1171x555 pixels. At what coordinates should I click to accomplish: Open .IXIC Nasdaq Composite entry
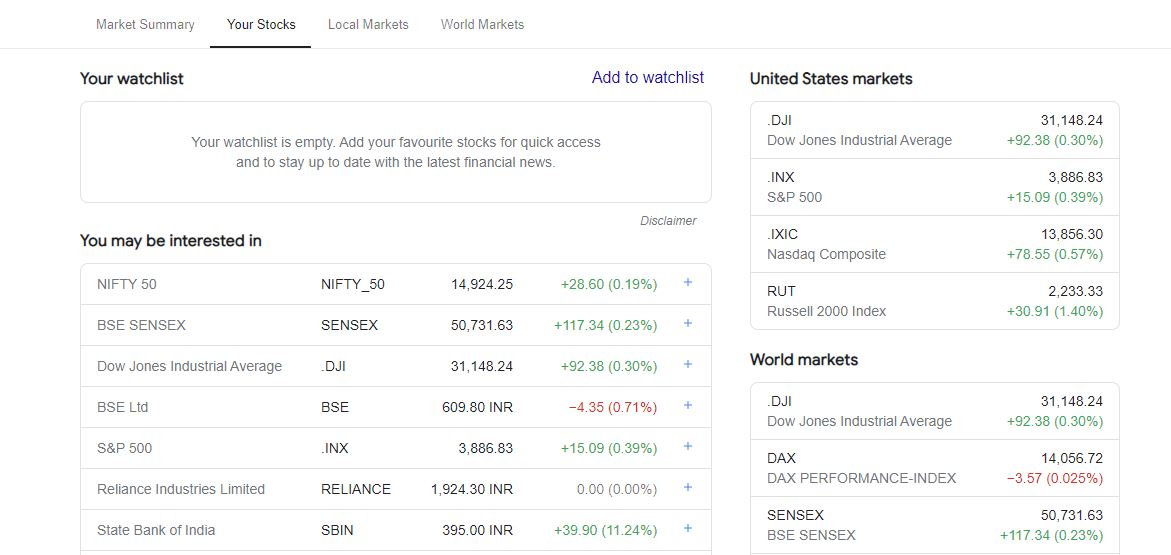coord(934,244)
